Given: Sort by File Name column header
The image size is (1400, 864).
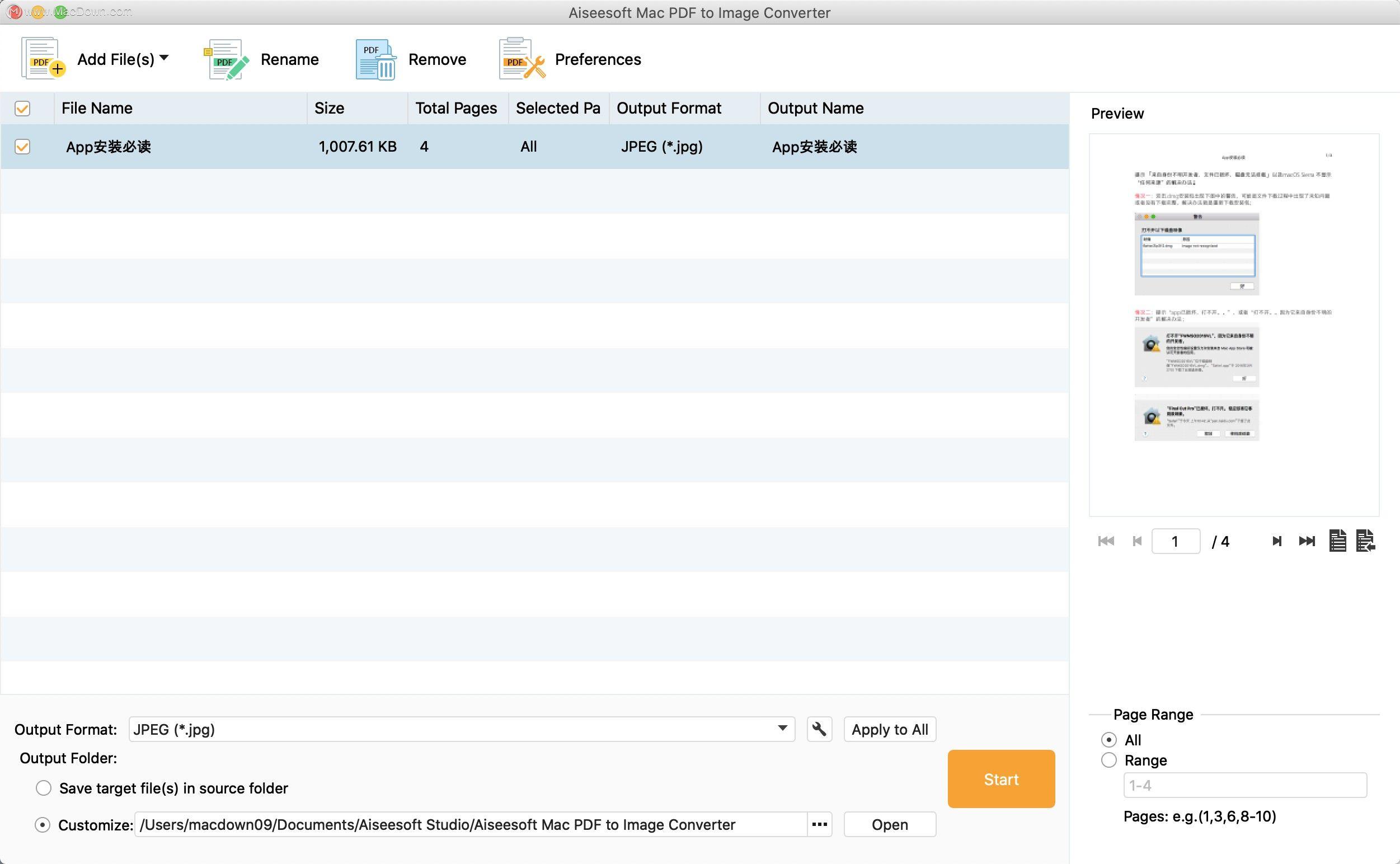Looking at the screenshot, I should [181, 108].
